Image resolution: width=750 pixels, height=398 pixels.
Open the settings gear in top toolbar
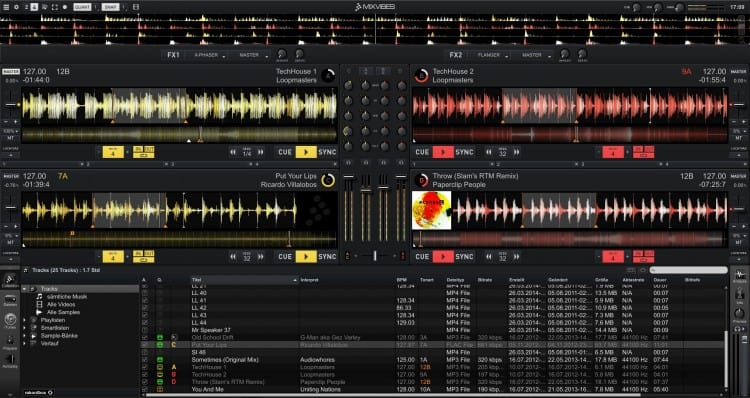point(16,7)
